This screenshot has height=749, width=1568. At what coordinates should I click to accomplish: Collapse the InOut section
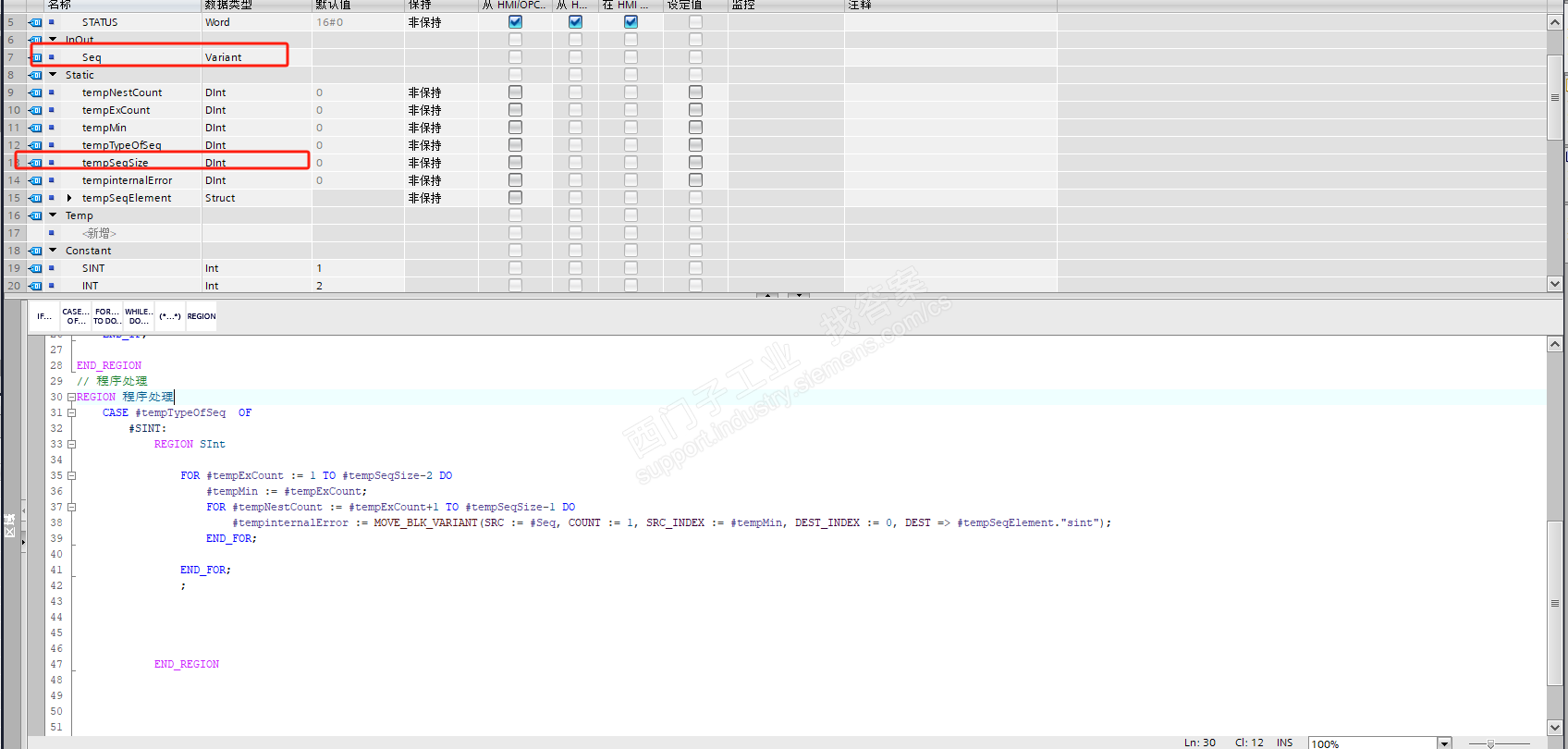(x=53, y=40)
